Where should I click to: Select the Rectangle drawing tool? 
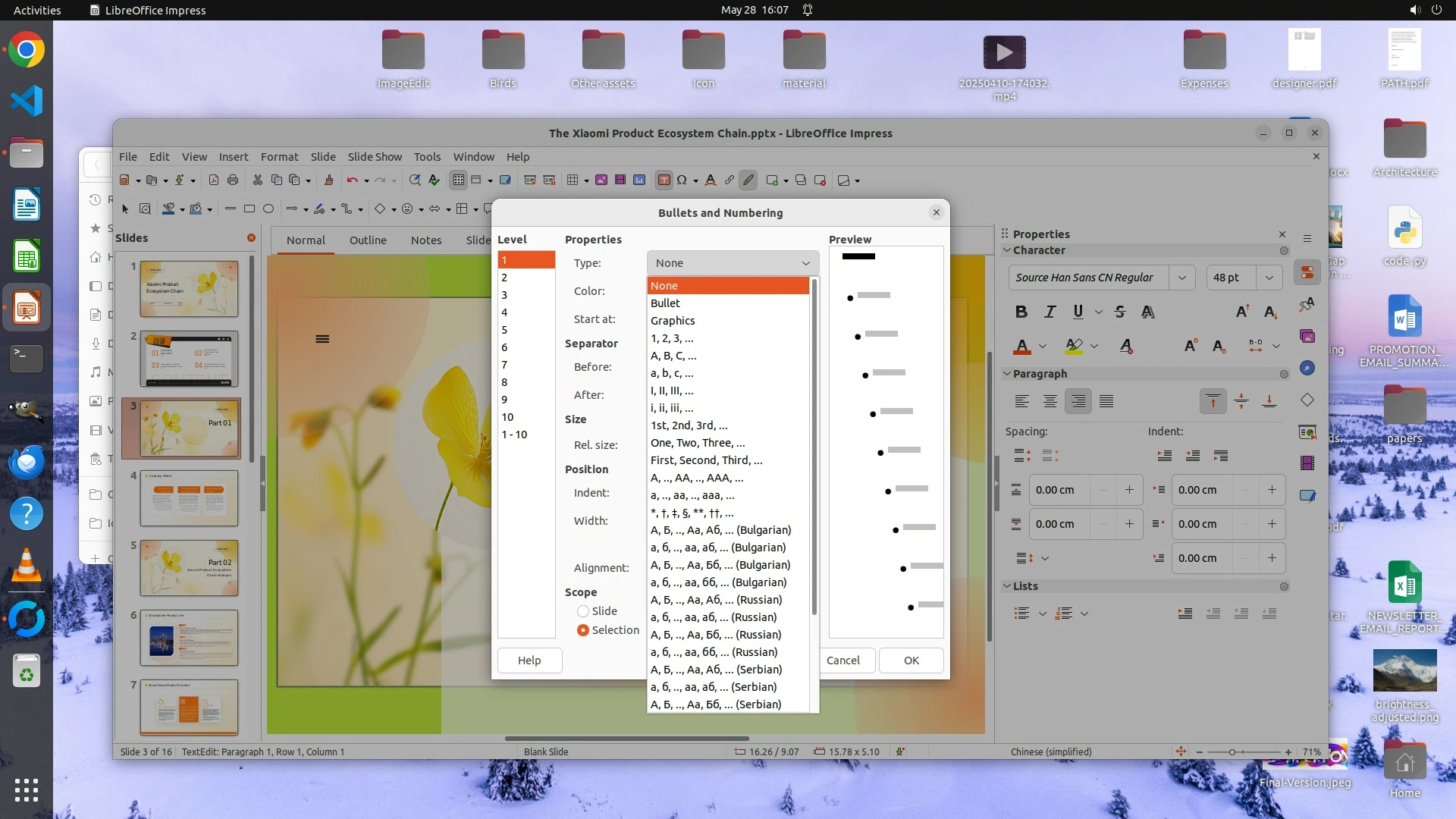[x=249, y=209]
